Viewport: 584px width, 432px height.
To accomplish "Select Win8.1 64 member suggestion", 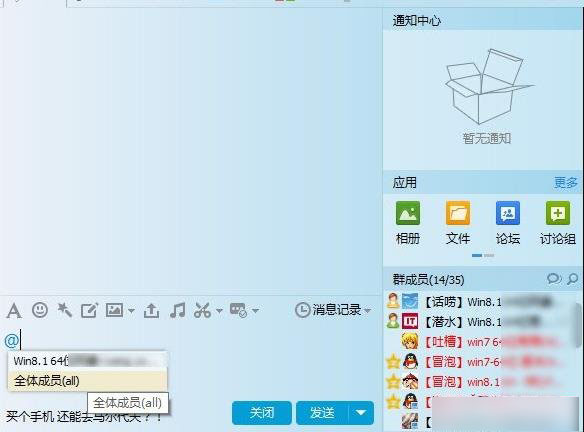I will tap(88, 360).
